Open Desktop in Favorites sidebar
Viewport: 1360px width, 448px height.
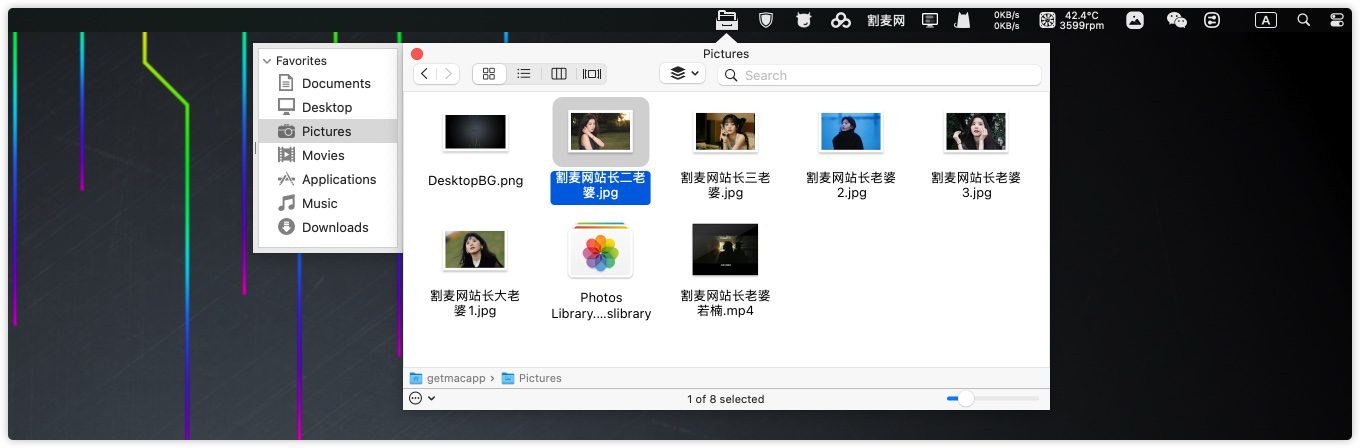point(328,107)
